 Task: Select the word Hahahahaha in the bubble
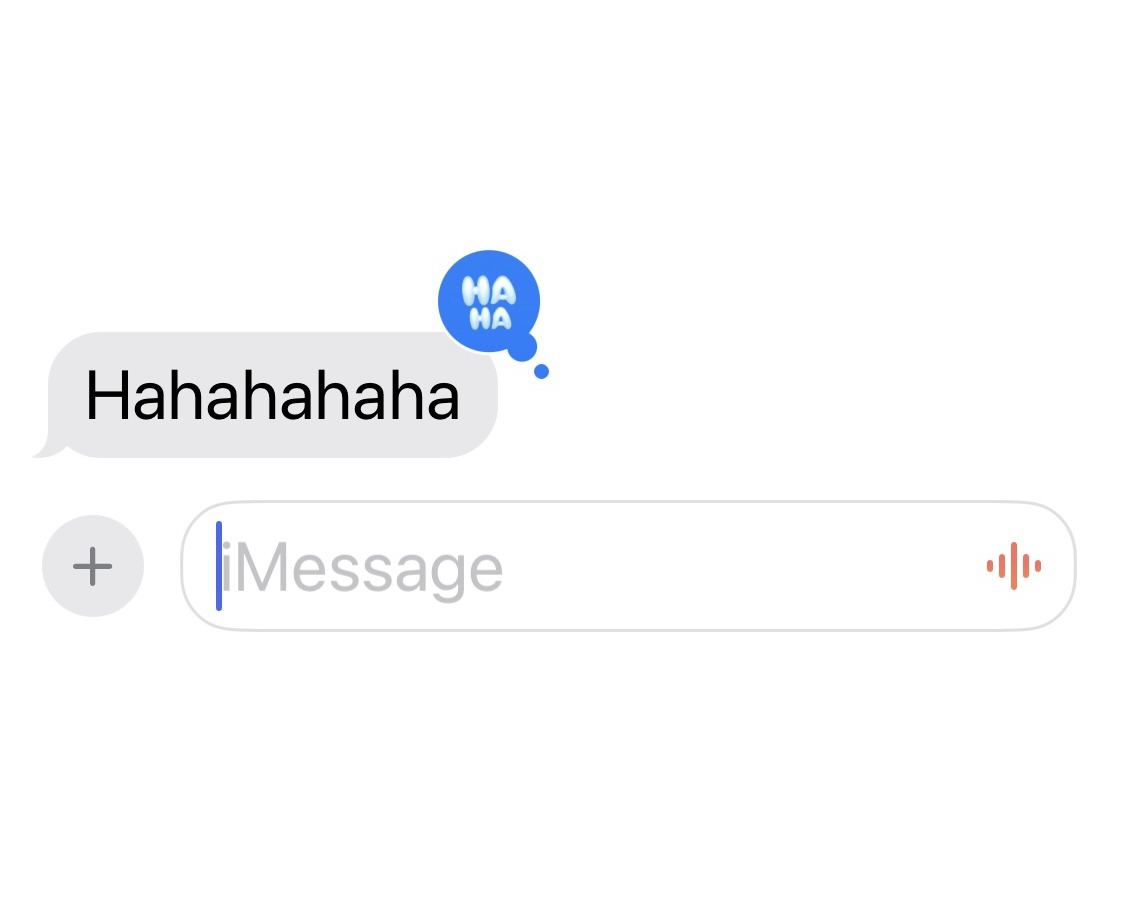pyautogui.click(x=273, y=395)
